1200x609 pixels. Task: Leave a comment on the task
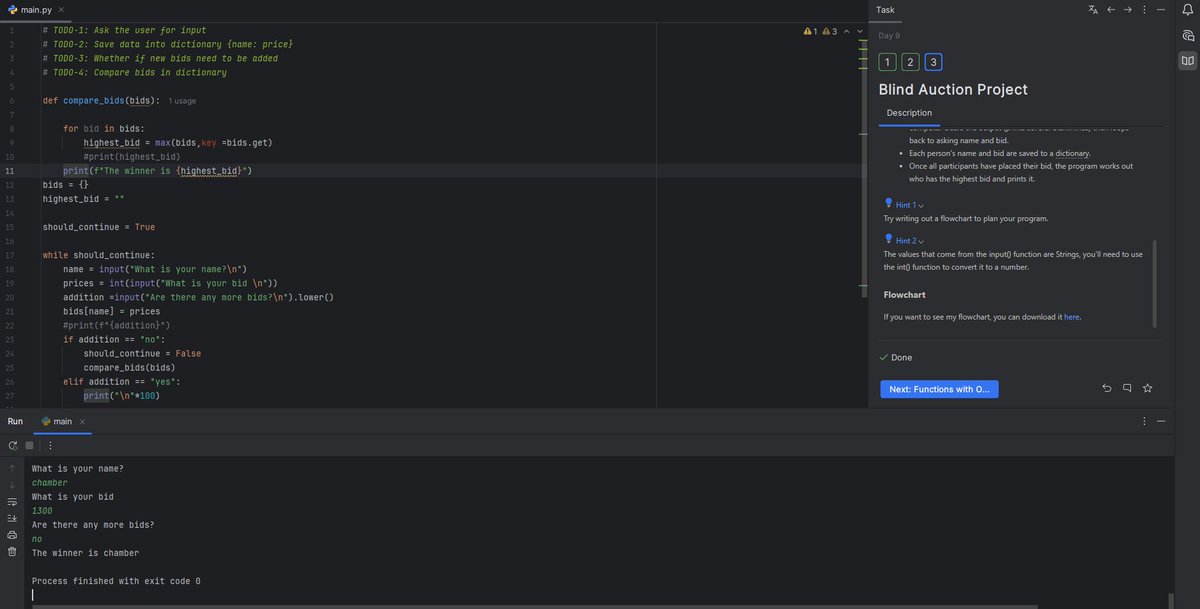pyautogui.click(x=1127, y=388)
